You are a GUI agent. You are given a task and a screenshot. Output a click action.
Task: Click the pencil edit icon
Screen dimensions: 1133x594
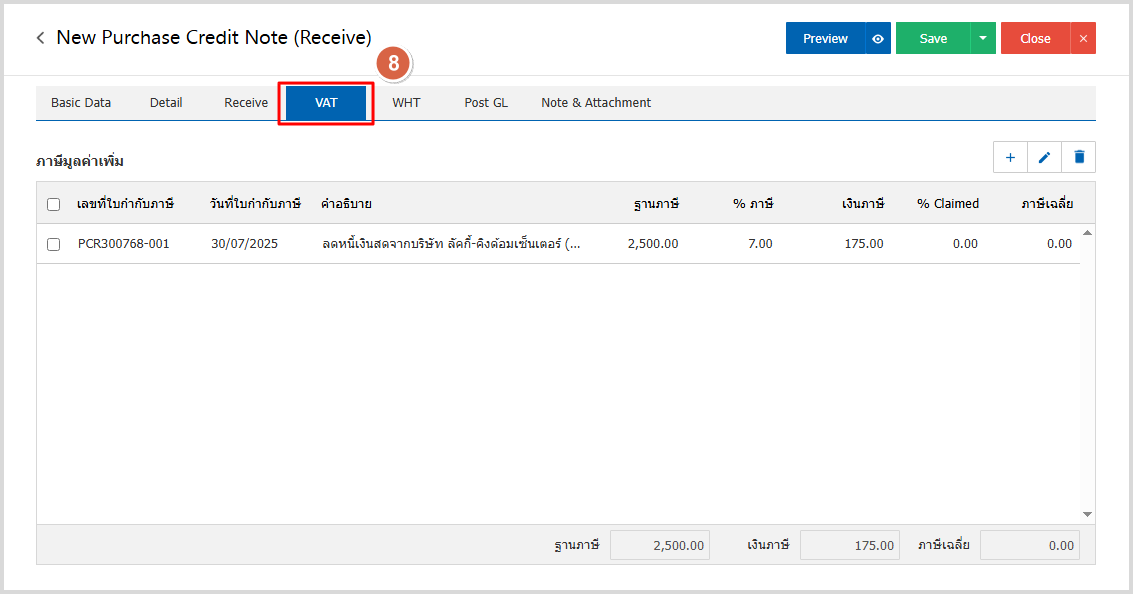coord(1044,157)
